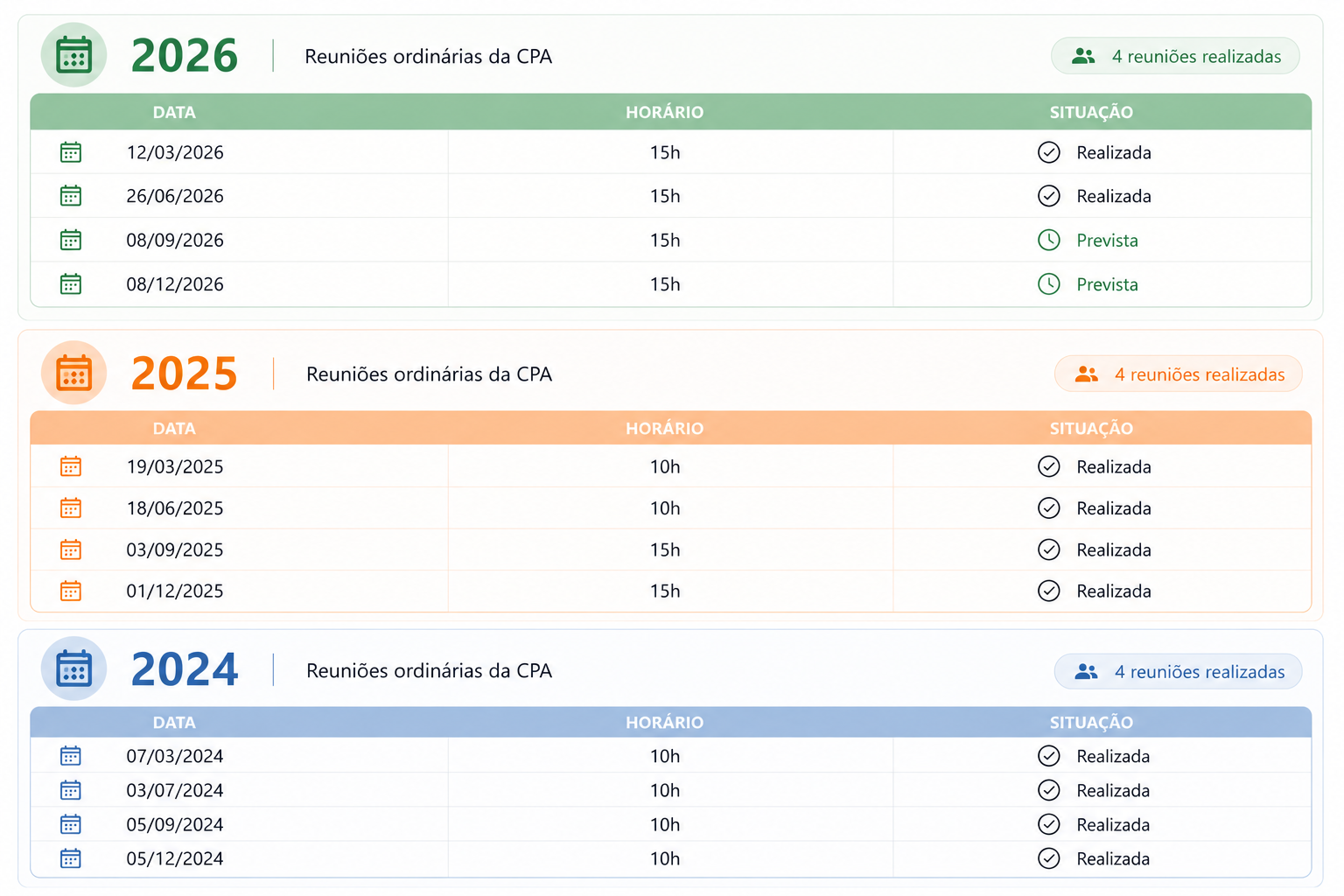Image resolution: width=1344 pixels, height=896 pixels.
Task: Select the 01/12/2025 date cell
Action: [175, 591]
